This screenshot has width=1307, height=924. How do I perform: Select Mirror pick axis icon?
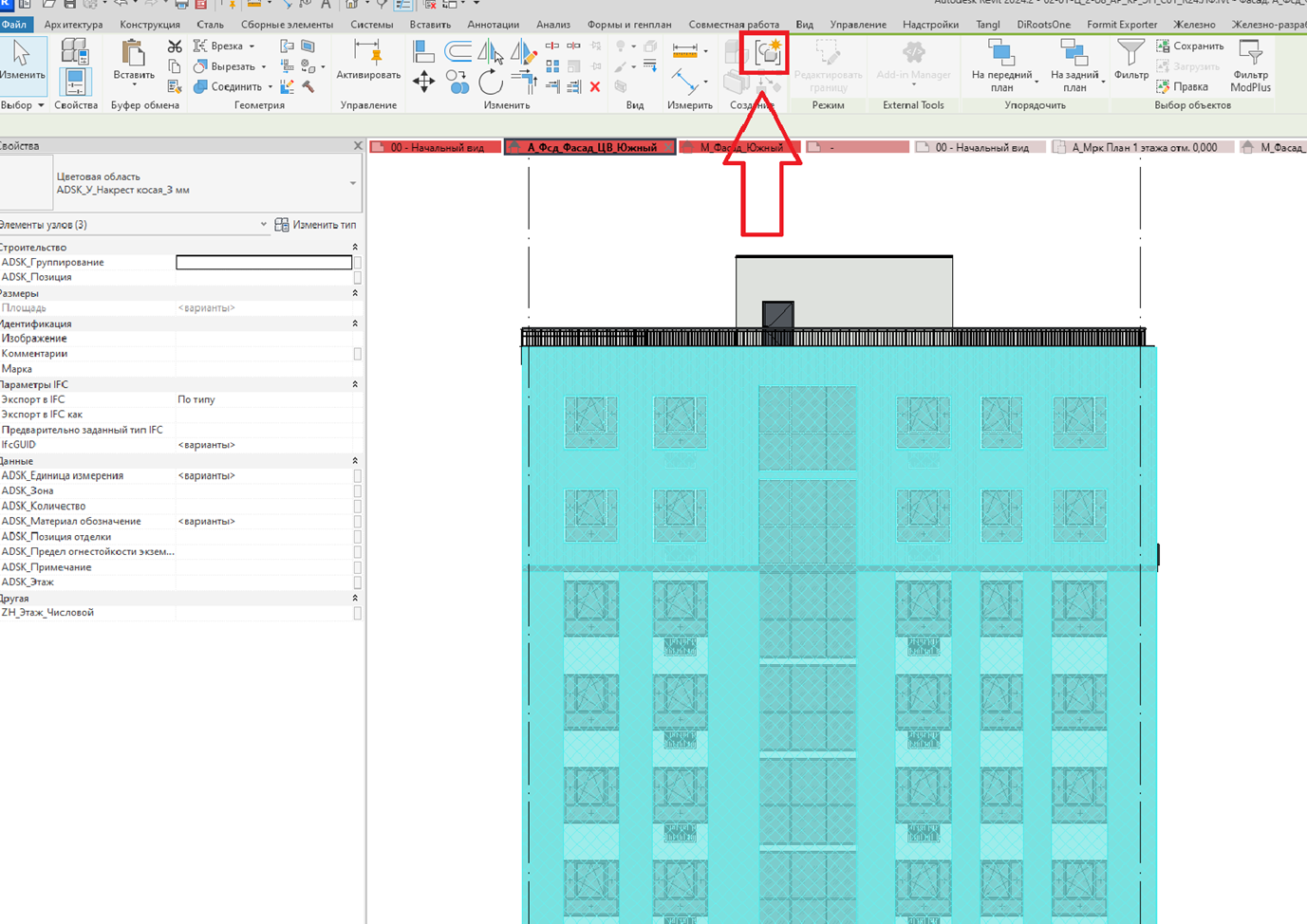pyautogui.click(x=490, y=51)
